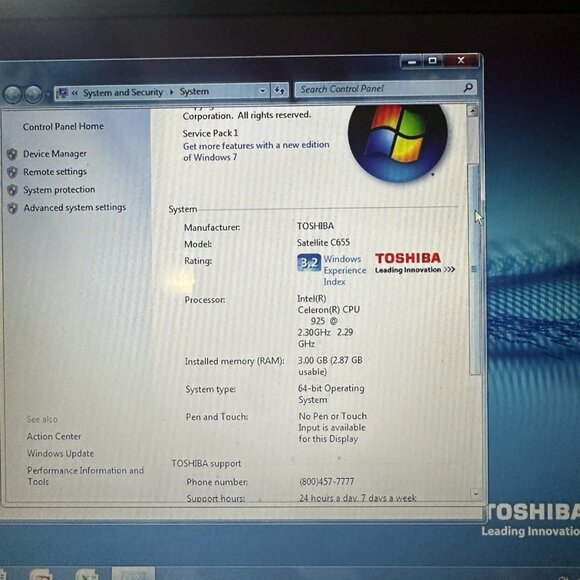Click the (800)457-7777 phone number

coord(327,482)
